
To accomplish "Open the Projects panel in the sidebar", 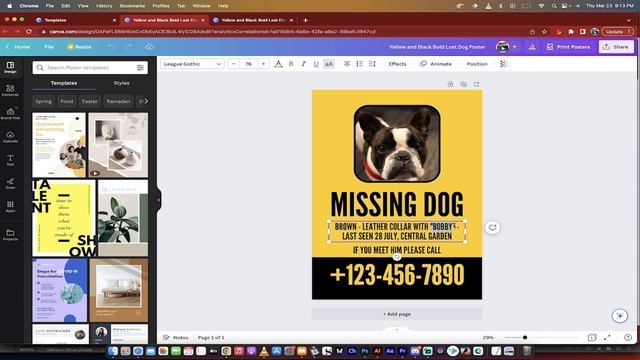I will coord(10,235).
